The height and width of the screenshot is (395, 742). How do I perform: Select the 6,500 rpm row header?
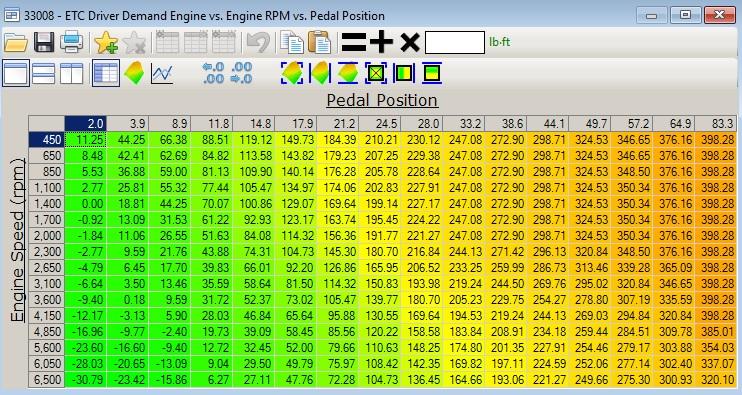click(46, 380)
